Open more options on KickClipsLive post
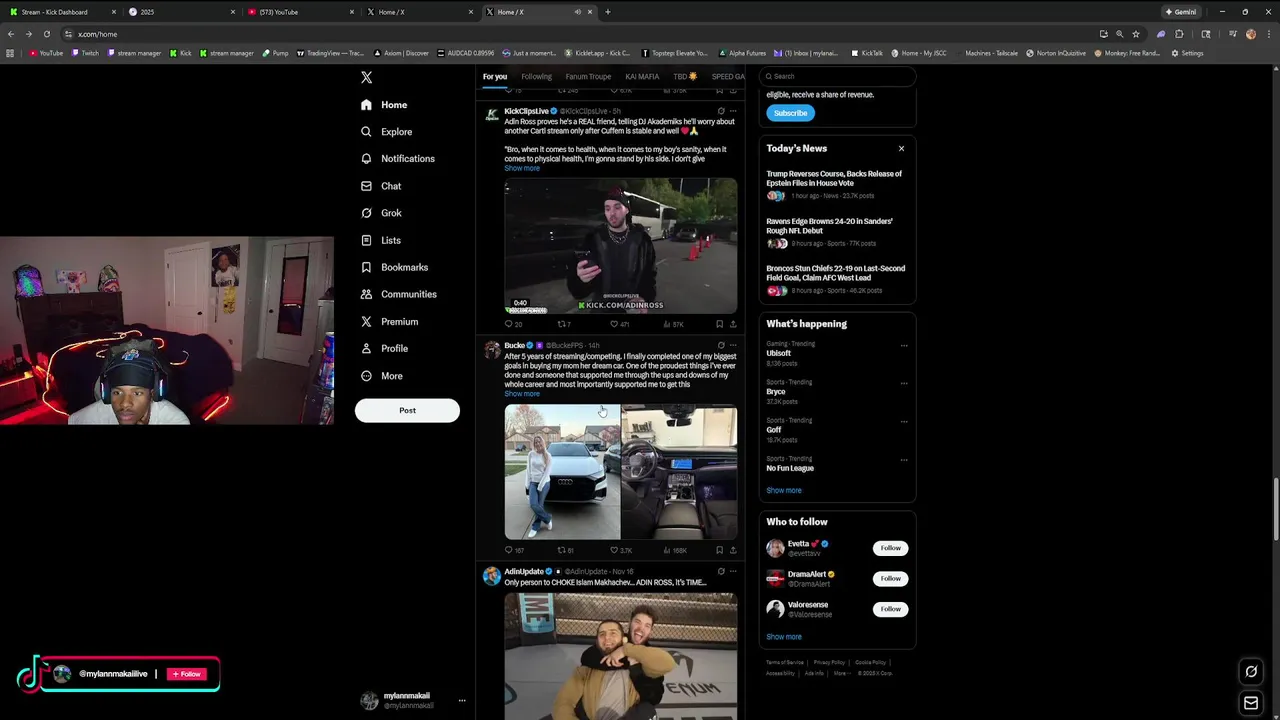Viewport: 1280px width, 720px height. 733,111
